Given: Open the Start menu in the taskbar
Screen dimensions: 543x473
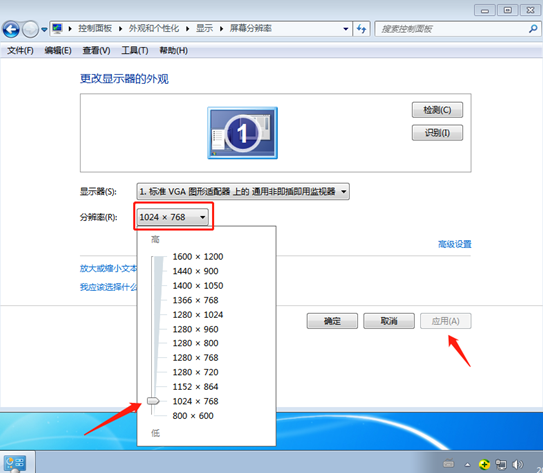Looking at the screenshot, I should click(x=15, y=463).
